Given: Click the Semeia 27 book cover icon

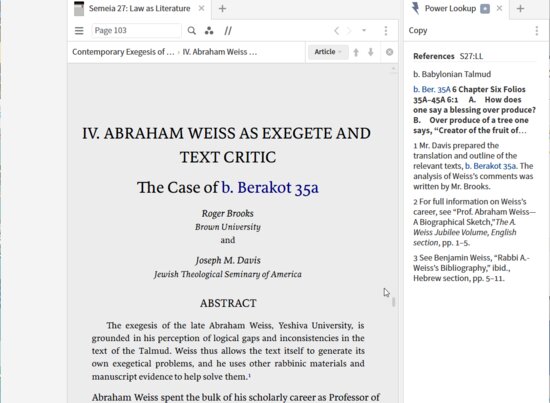Looking at the screenshot, I should pyautogui.click(x=79, y=8).
